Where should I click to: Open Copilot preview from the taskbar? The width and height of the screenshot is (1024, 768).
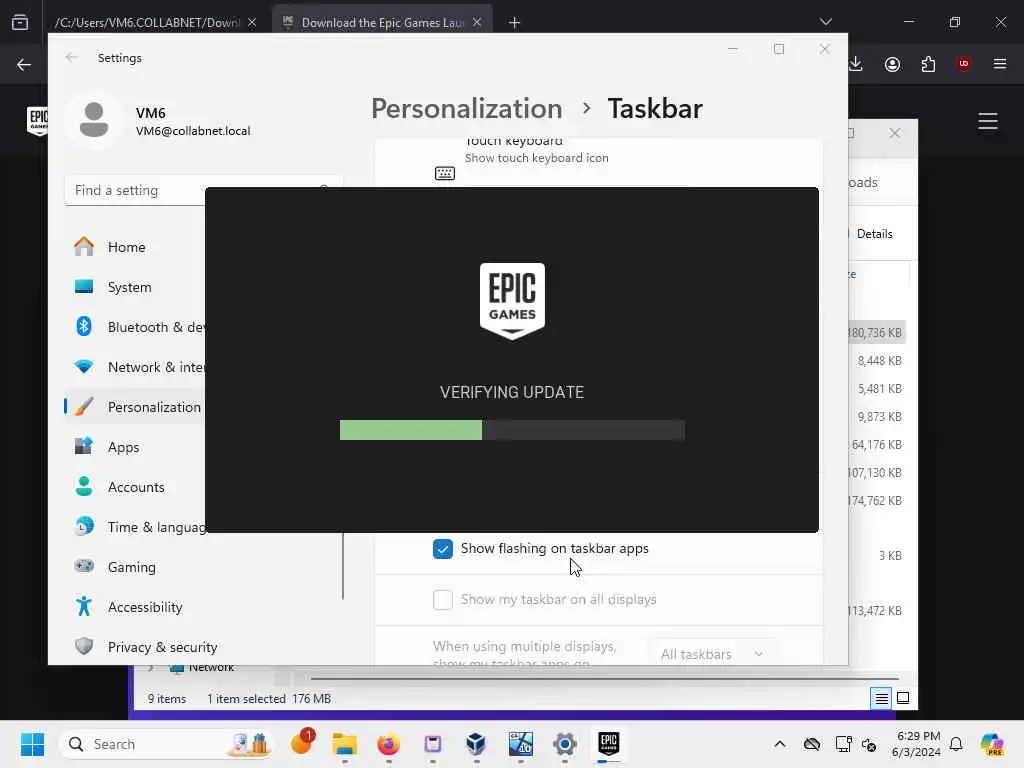click(992, 744)
